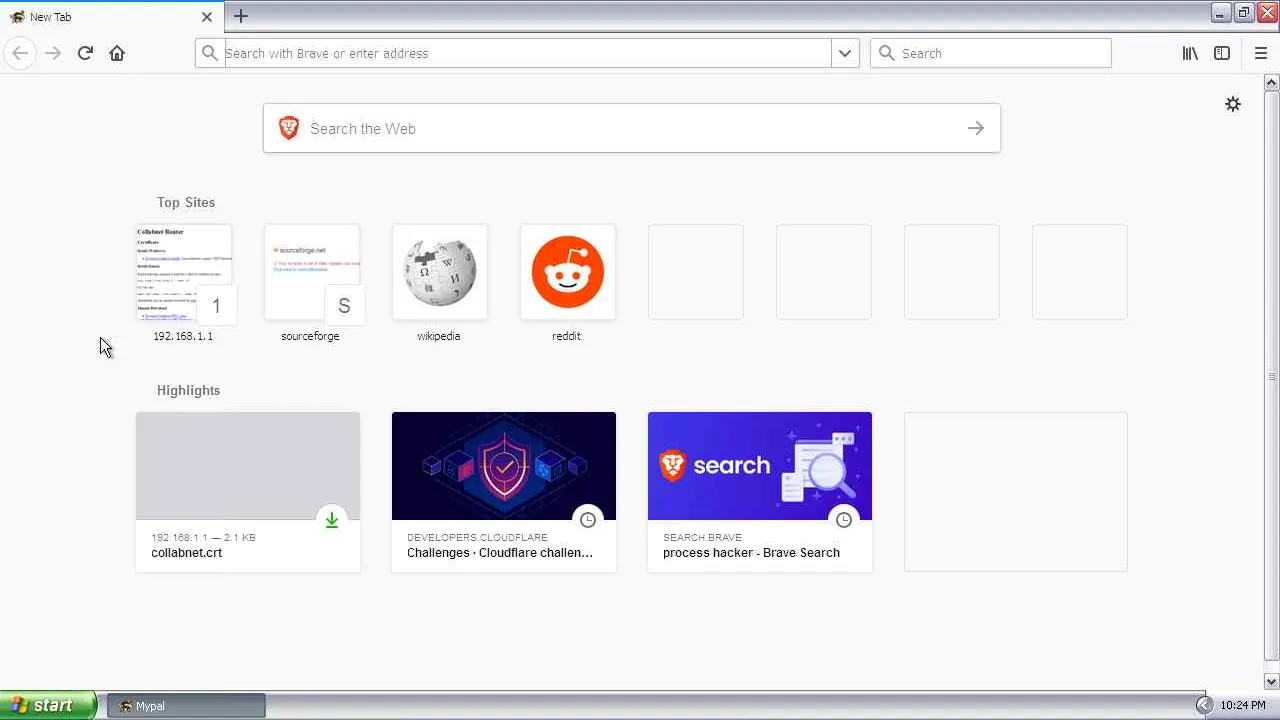Reload the current page
Viewport: 1280px width, 720px height.
coord(85,53)
